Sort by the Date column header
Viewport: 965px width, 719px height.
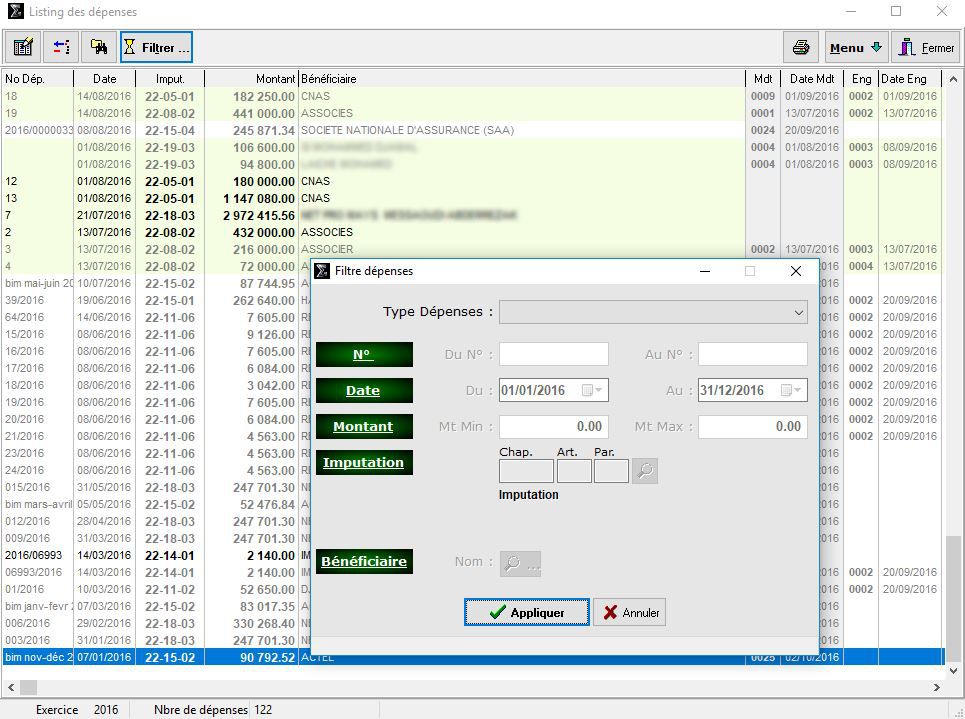105,79
